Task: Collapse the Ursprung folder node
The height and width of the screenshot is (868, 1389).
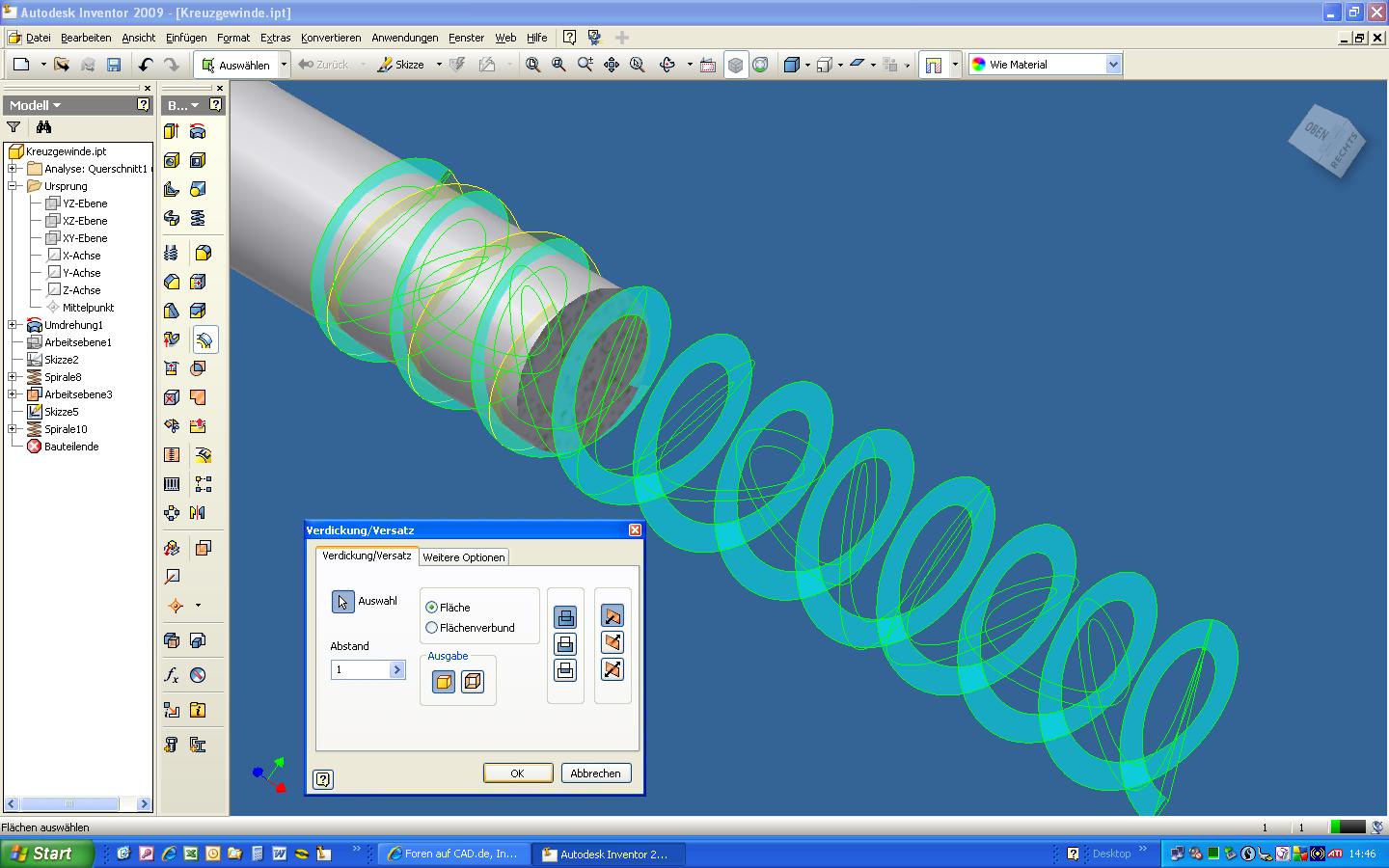Action: pos(13,186)
